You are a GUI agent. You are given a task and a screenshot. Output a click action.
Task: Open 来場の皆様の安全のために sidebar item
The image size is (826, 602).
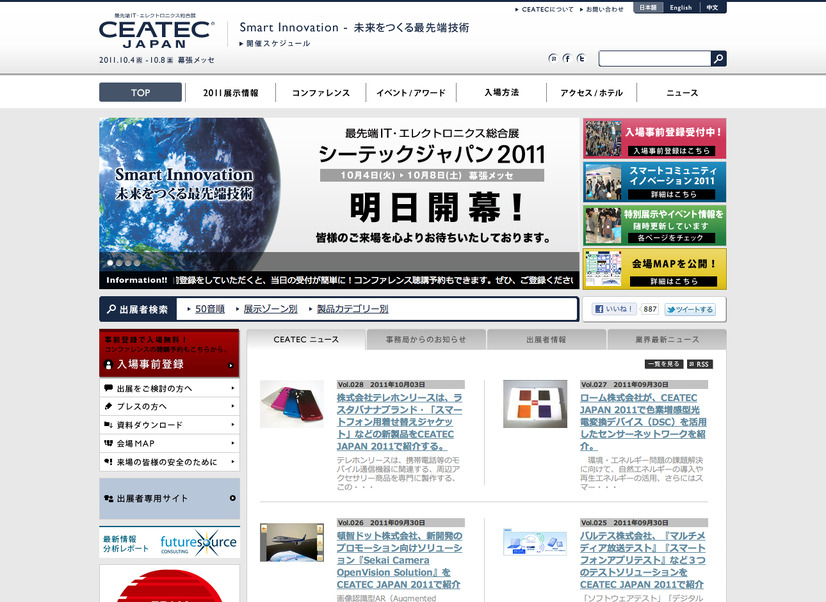(169, 462)
